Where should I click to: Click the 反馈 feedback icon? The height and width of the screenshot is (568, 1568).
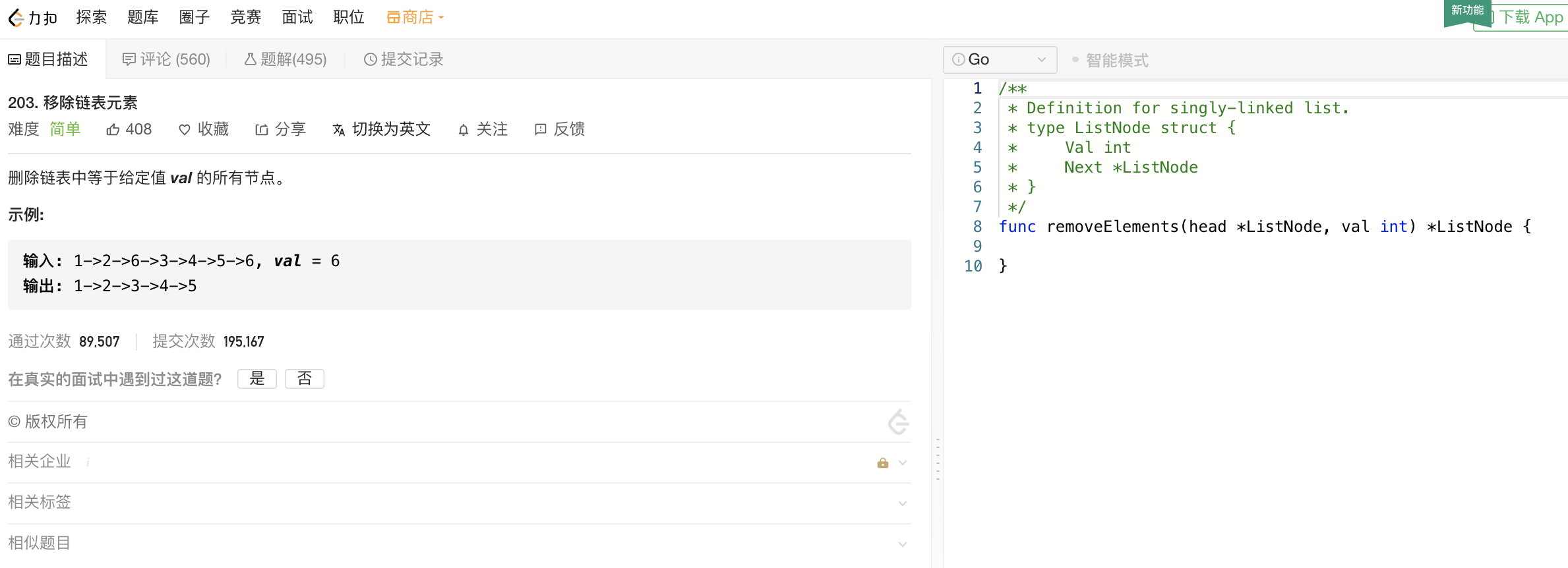pos(541,130)
